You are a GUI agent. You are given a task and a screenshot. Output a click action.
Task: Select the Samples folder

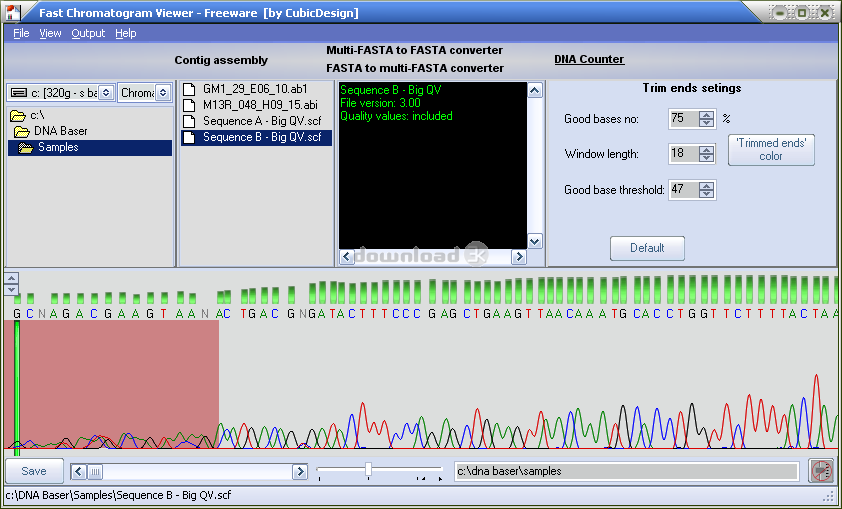point(58,147)
